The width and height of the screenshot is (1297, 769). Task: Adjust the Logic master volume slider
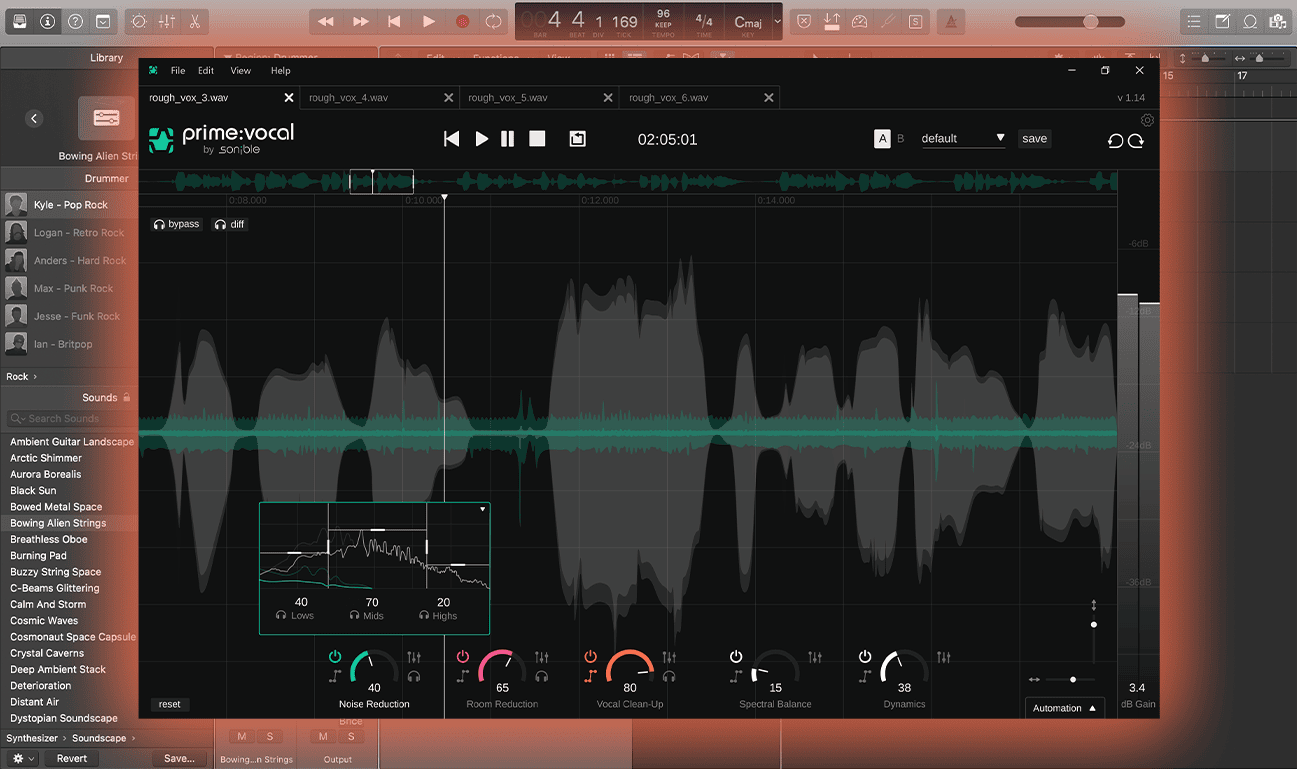click(1070, 21)
